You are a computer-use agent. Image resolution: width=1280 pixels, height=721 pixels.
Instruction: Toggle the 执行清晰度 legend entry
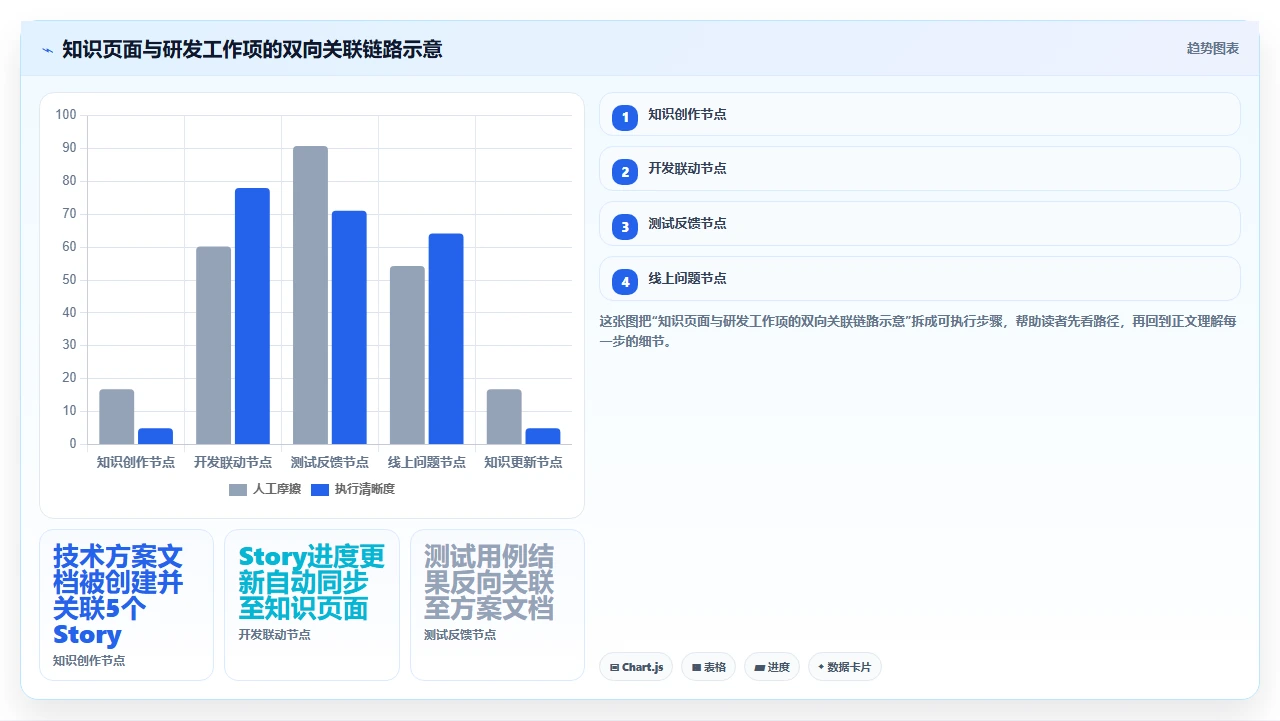pyautogui.click(x=353, y=489)
